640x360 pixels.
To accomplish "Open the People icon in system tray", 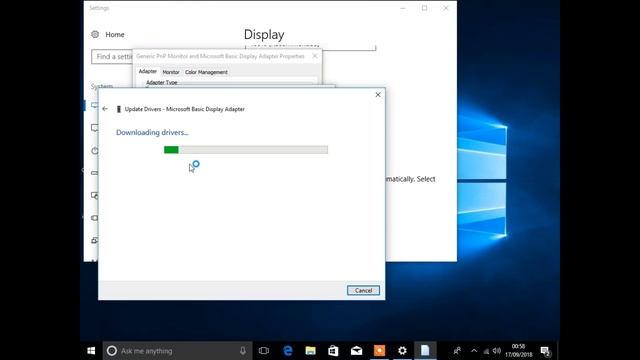I will 457,351.
